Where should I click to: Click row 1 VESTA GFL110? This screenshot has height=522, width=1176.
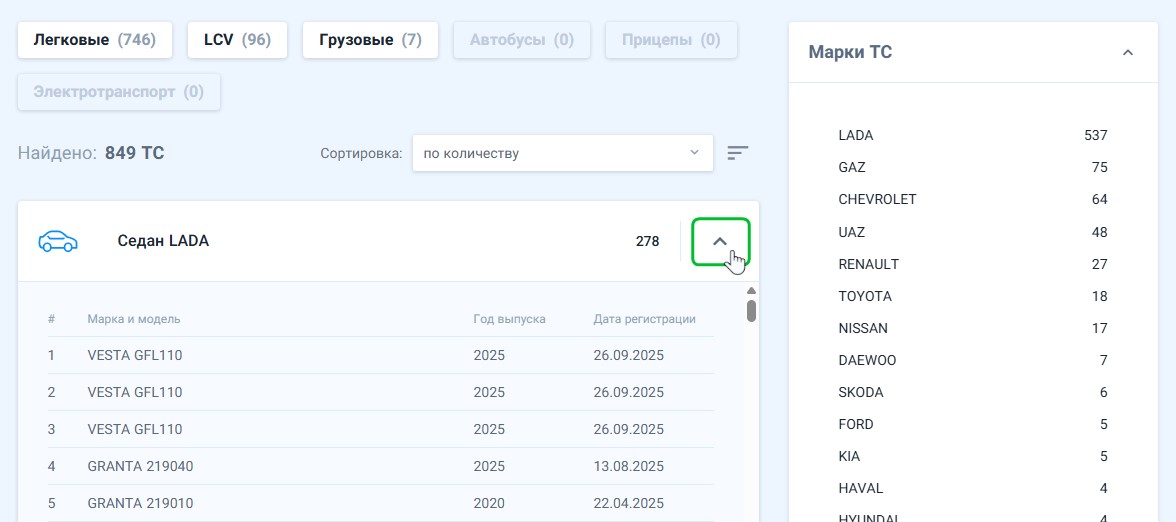(381, 356)
